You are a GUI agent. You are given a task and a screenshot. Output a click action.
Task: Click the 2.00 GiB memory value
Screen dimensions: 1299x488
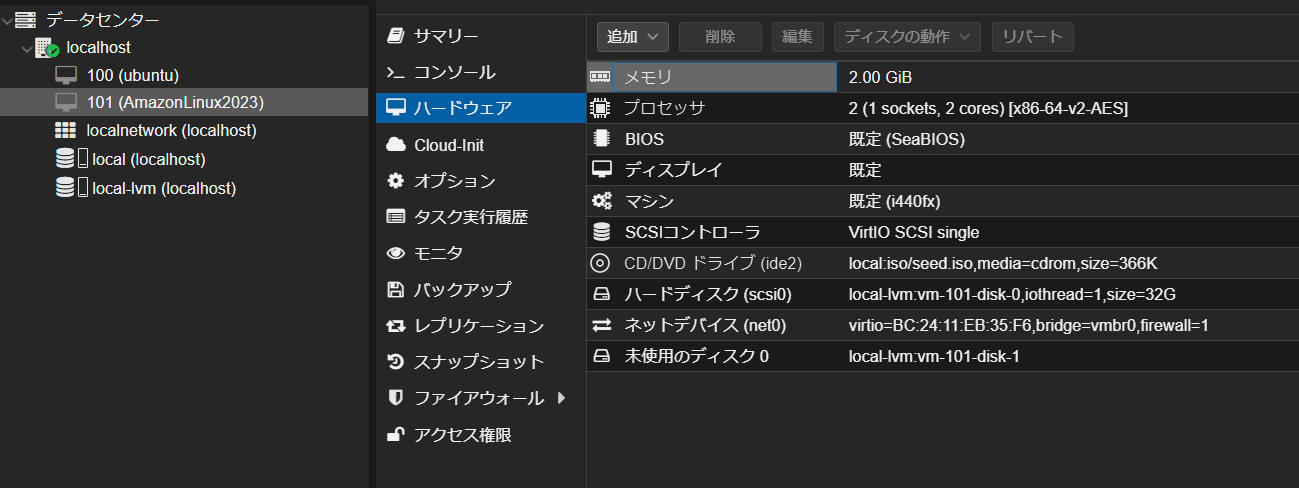tap(880, 77)
